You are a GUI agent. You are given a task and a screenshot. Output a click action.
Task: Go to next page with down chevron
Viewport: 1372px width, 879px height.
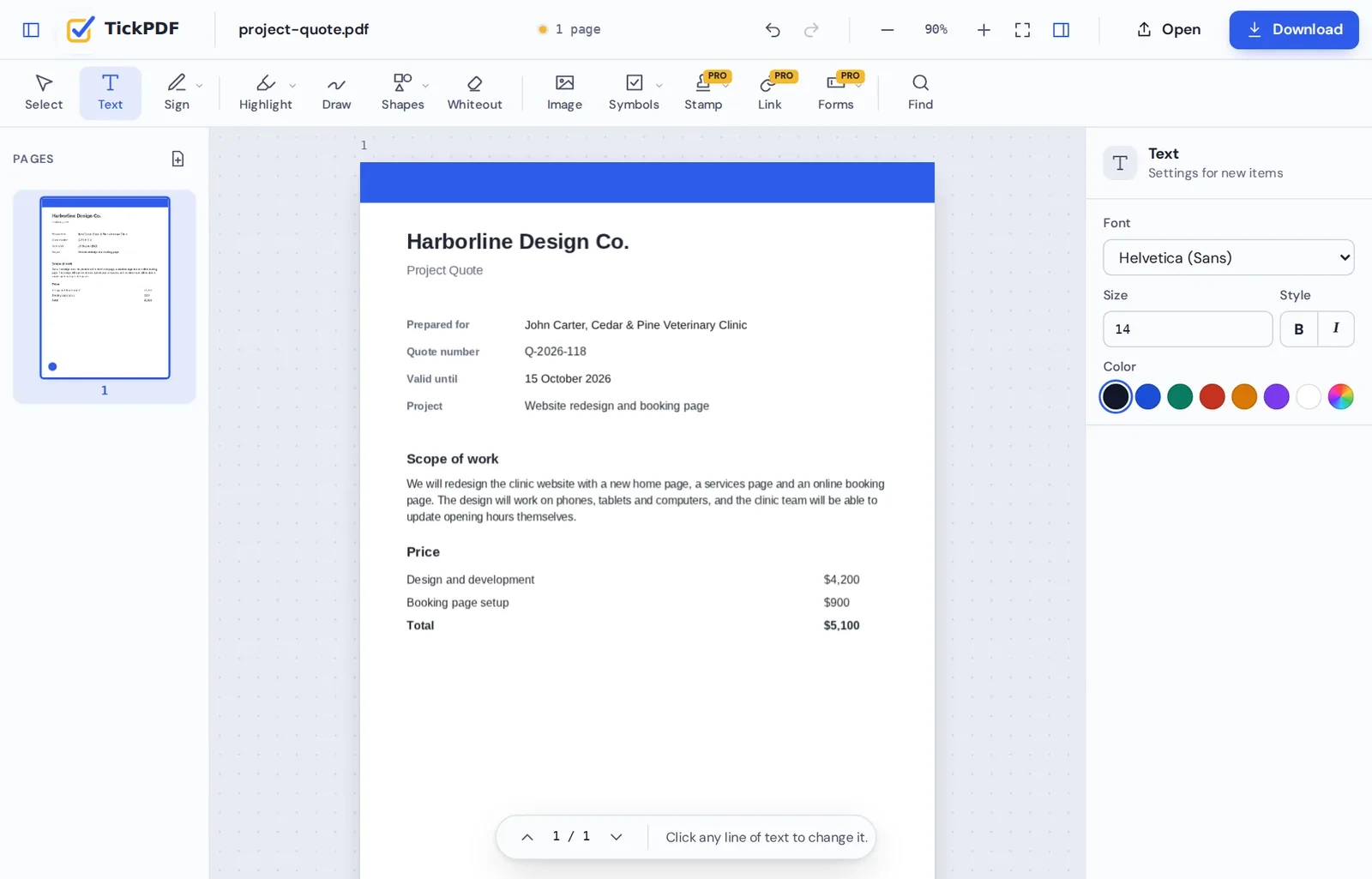(x=616, y=837)
